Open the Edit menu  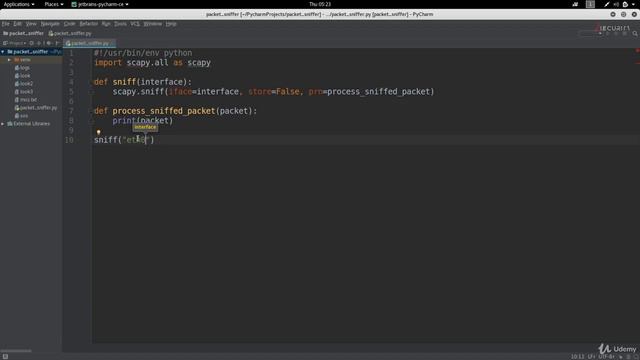pos(18,24)
